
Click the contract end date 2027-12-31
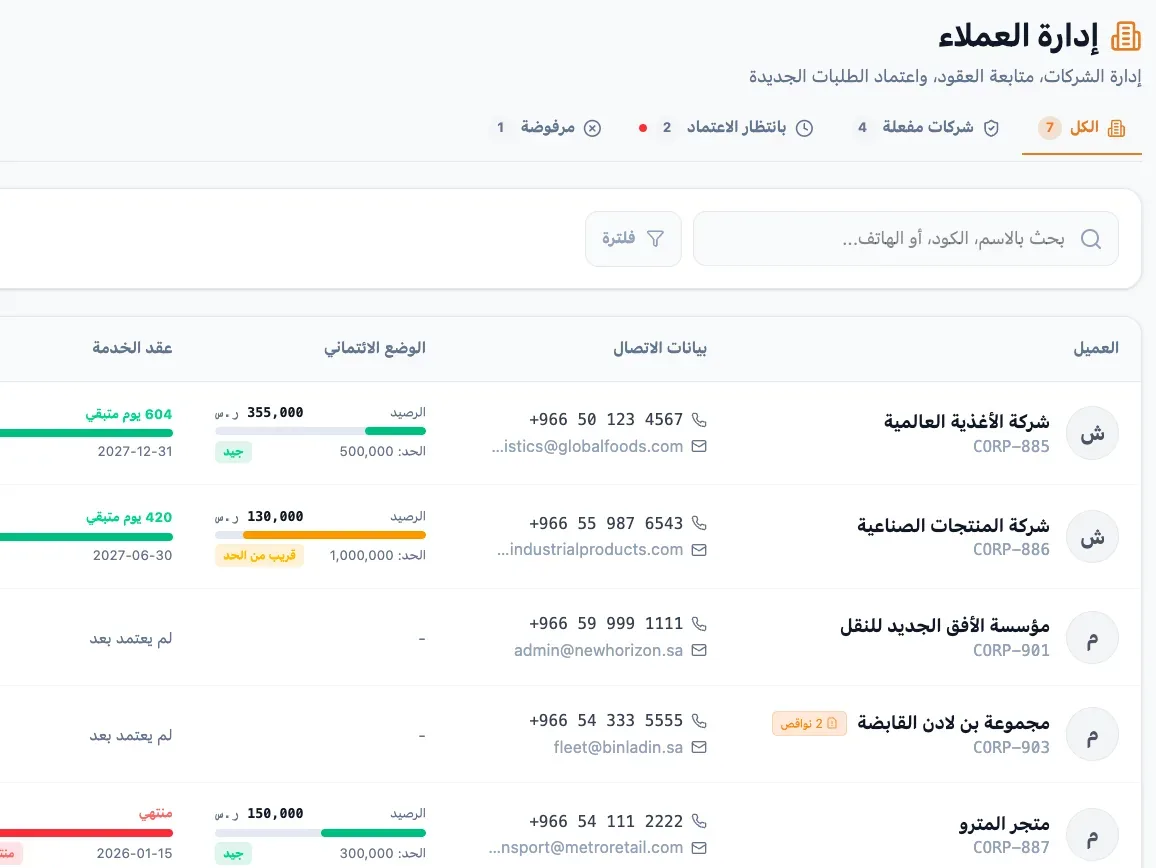pyautogui.click(x=135, y=451)
